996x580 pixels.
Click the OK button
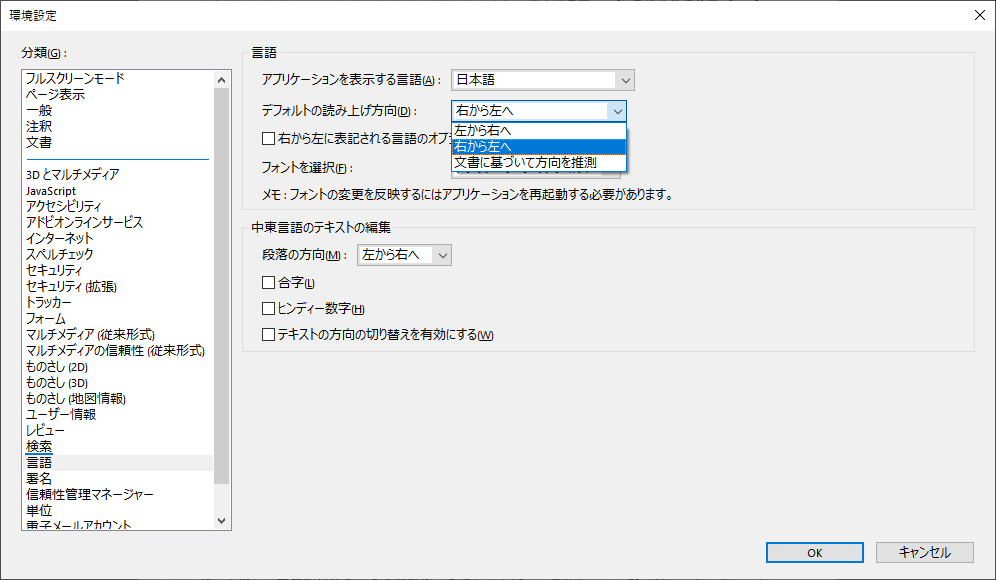click(x=814, y=553)
